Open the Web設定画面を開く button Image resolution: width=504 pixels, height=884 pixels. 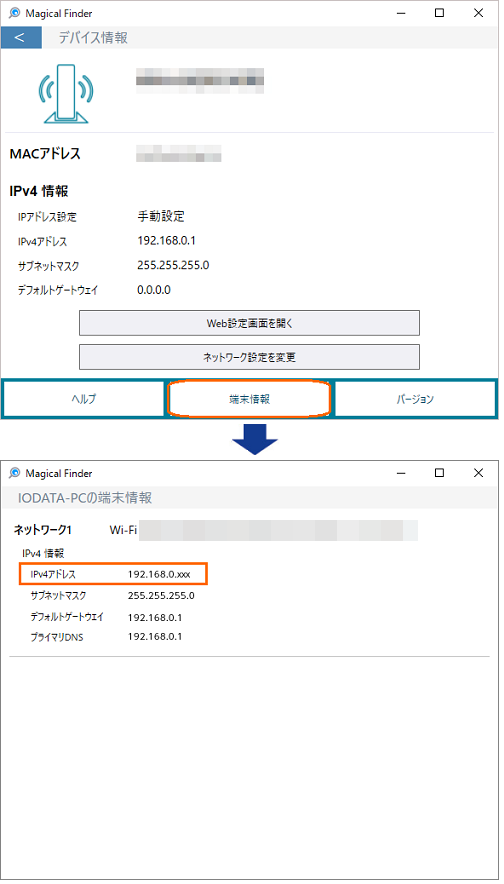[249, 323]
